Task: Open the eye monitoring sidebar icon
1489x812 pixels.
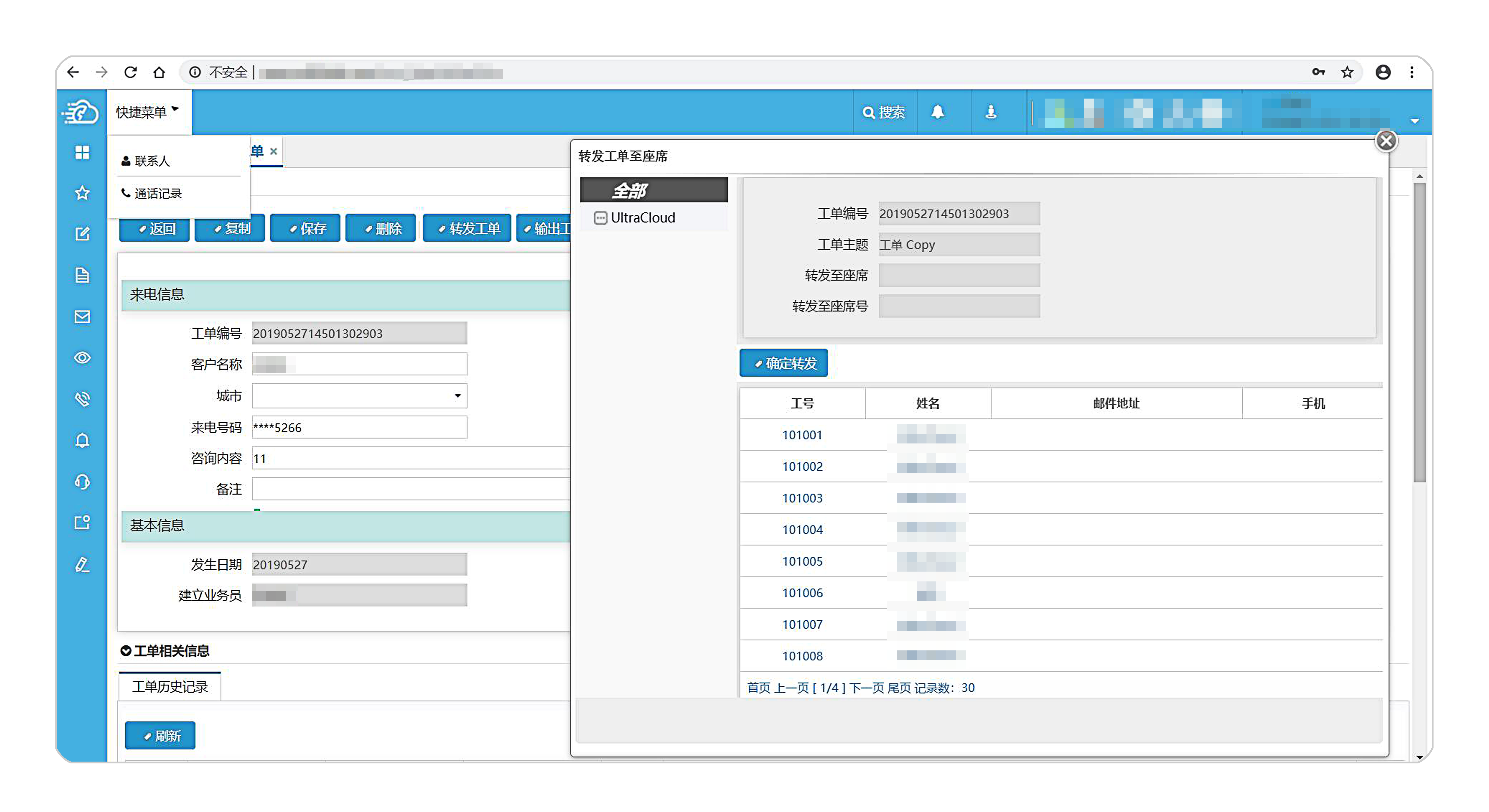Action: coord(82,358)
